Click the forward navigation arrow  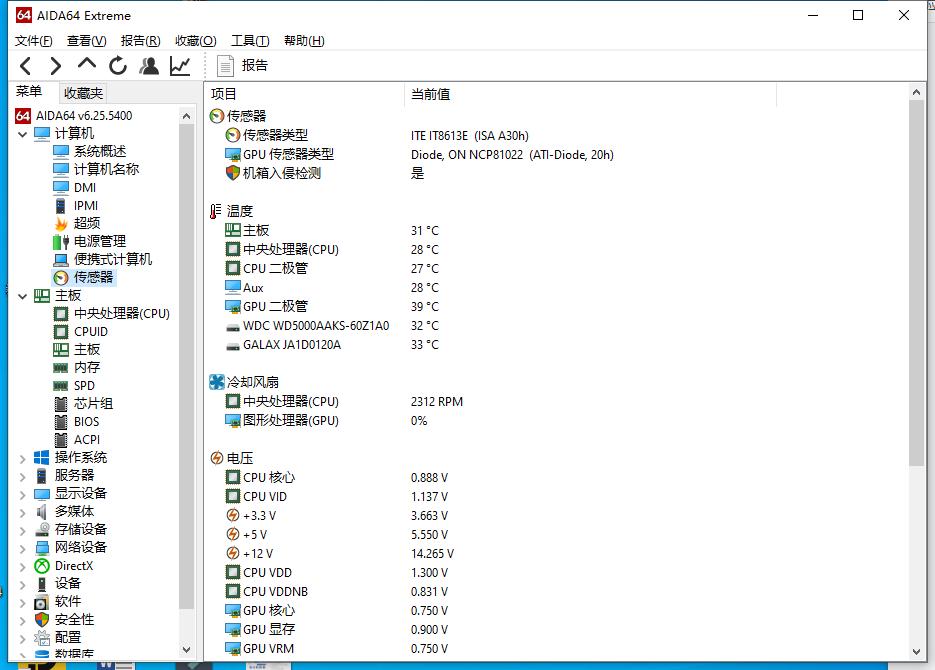click(x=56, y=65)
